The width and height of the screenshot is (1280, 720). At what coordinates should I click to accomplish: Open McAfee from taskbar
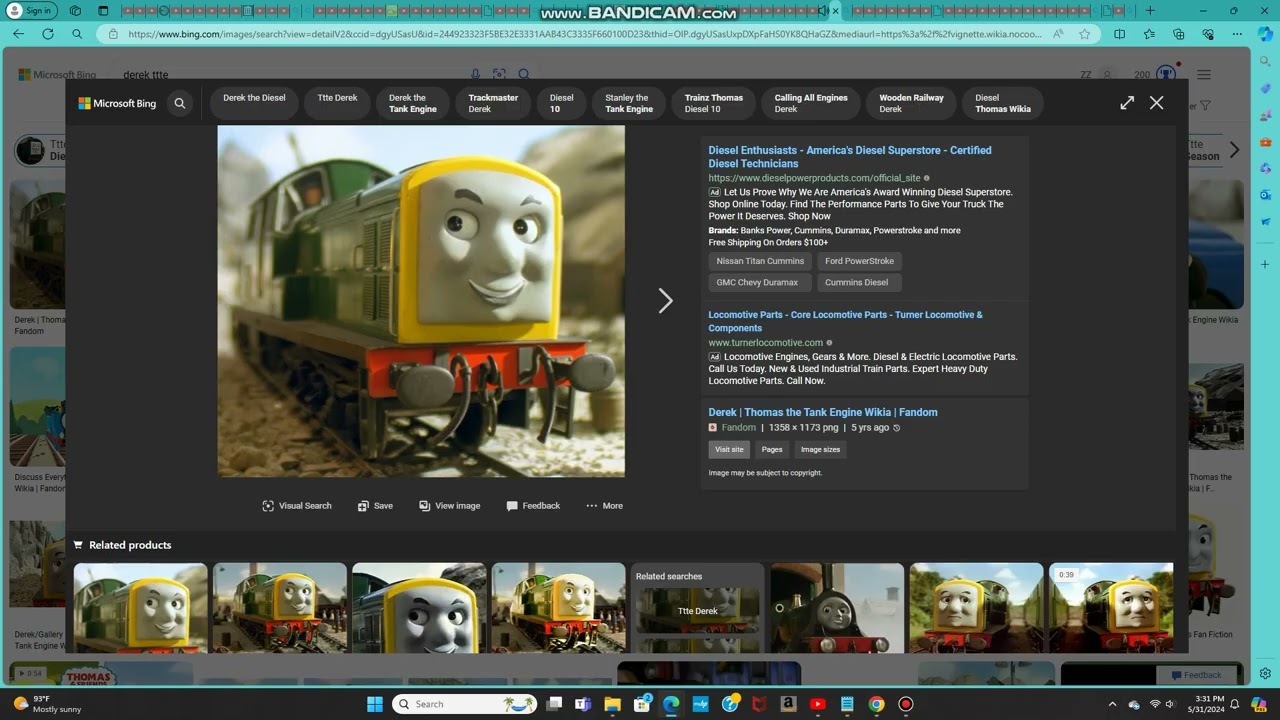(x=759, y=704)
